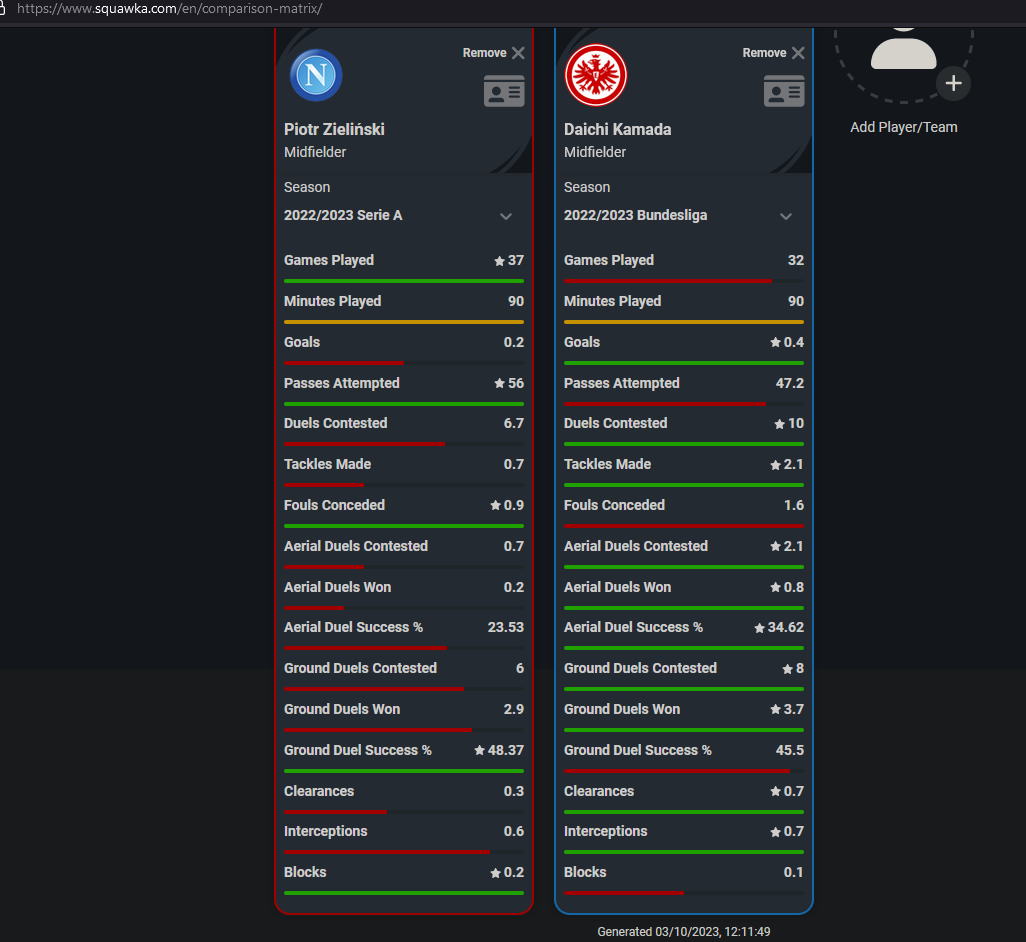Click Kamada's Passes Attempted value 47.2
The width and height of the screenshot is (1026, 942).
[x=789, y=383]
